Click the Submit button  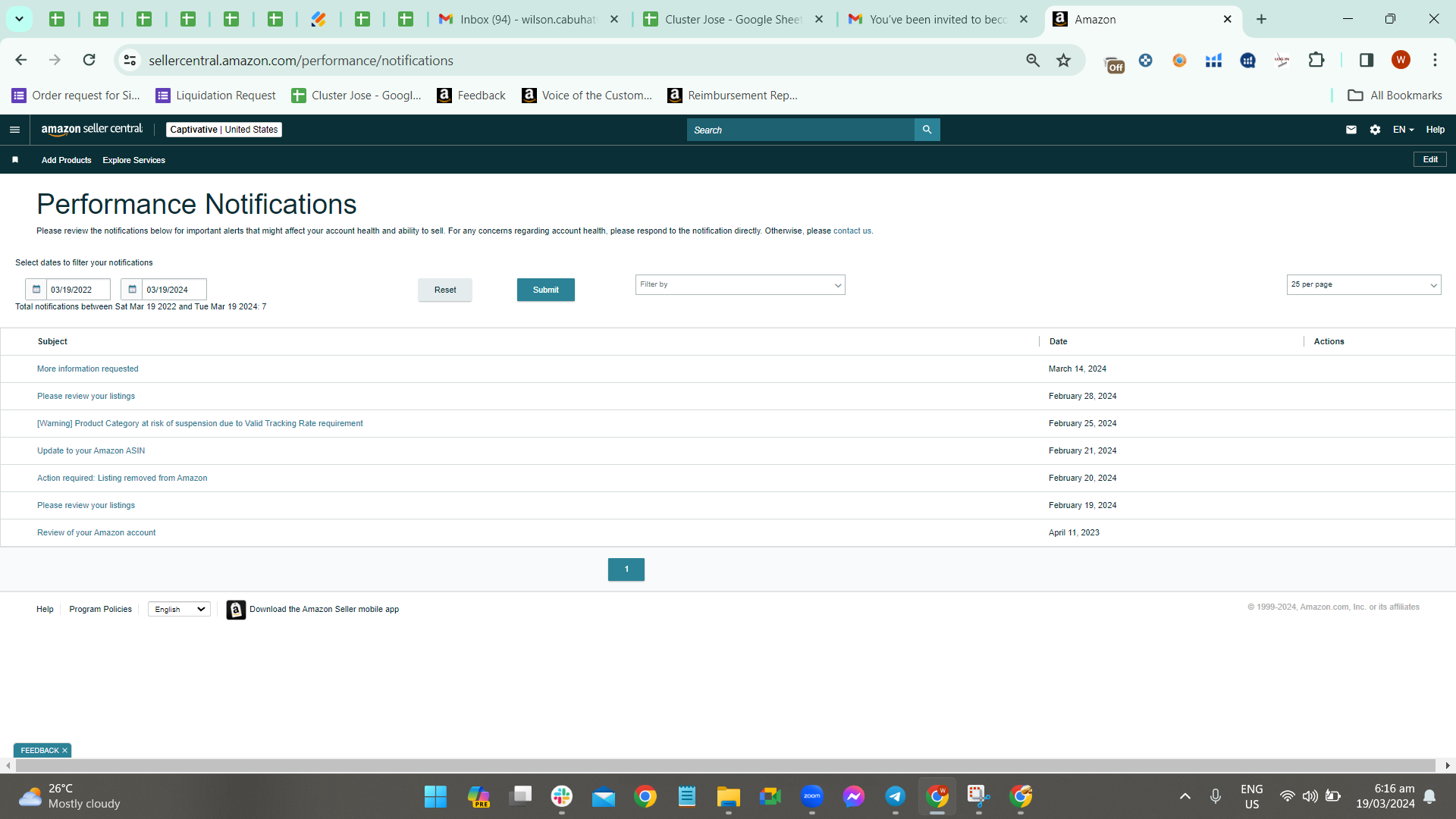(546, 290)
